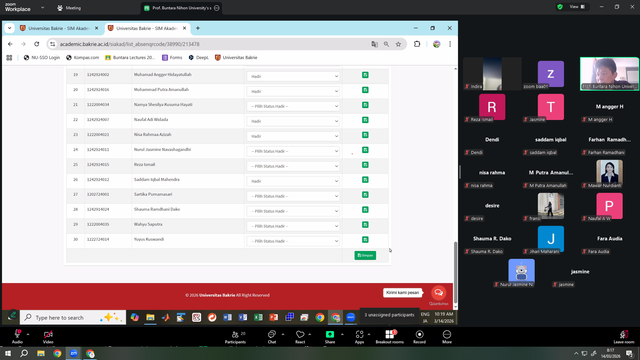
Task: Open DeepL bookmark
Action: click(x=198, y=58)
